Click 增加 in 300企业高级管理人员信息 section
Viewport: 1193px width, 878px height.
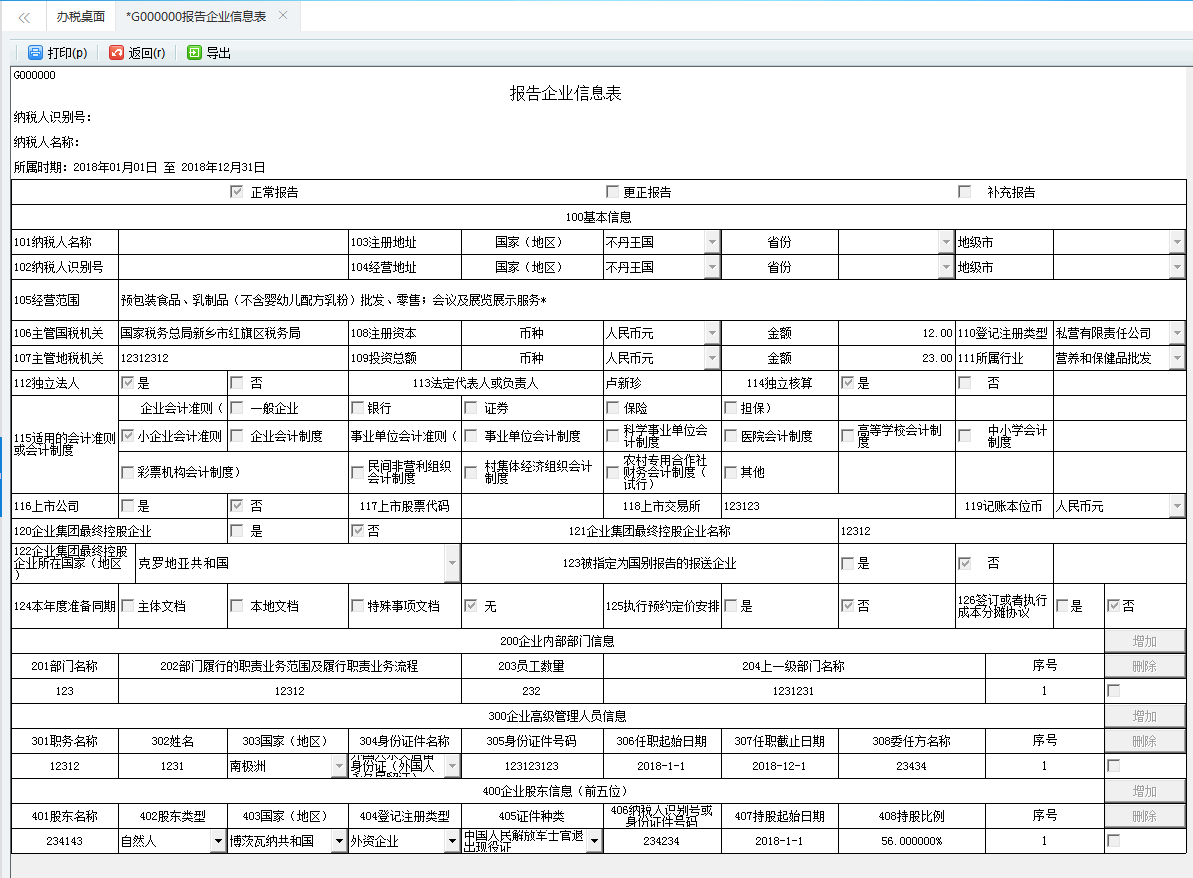pos(1144,715)
